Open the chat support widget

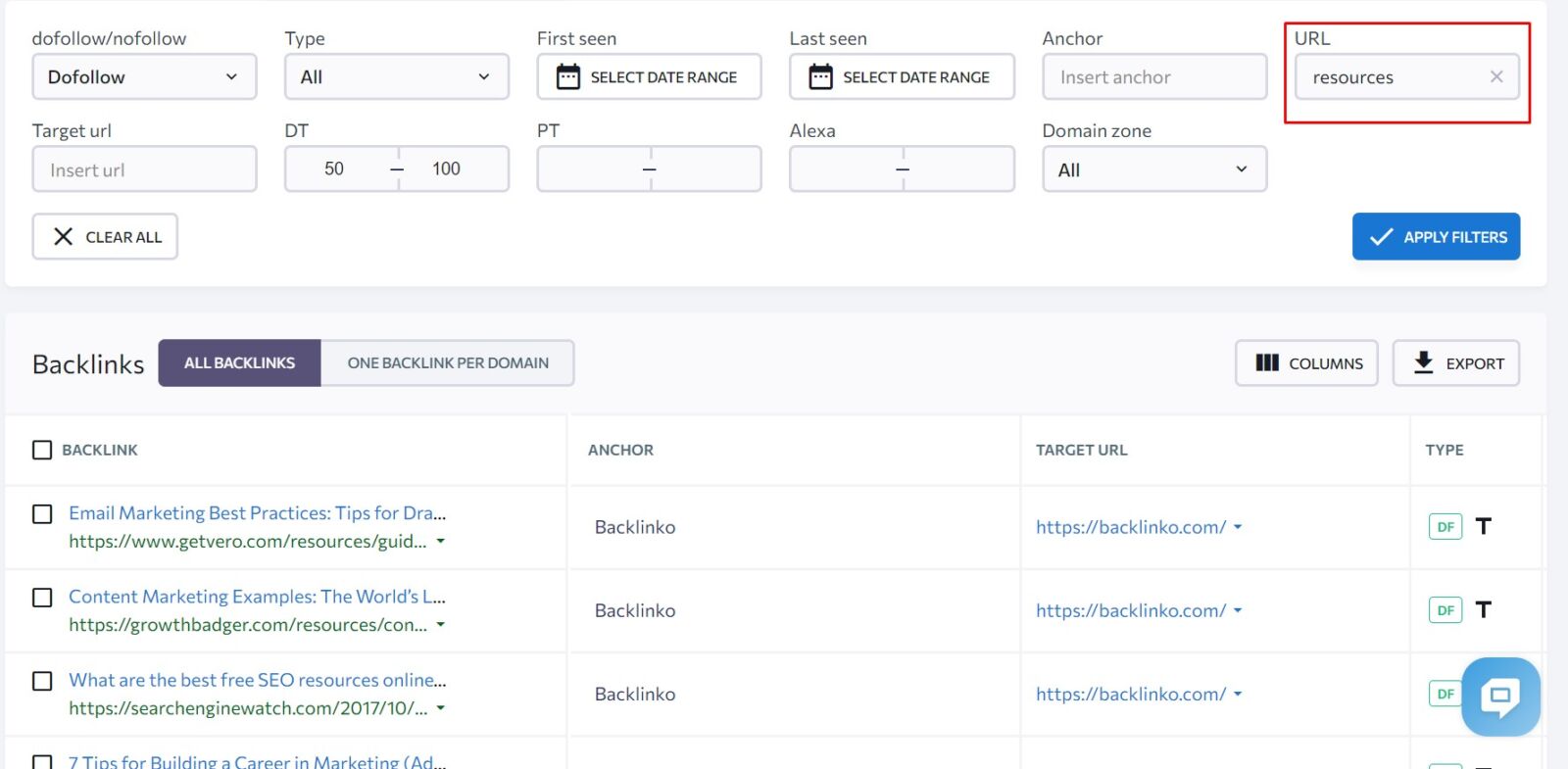[x=1500, y=697]
